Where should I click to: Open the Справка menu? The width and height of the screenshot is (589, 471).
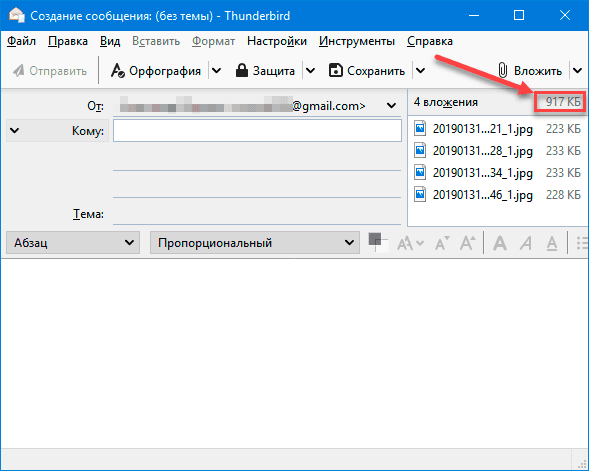430,41
